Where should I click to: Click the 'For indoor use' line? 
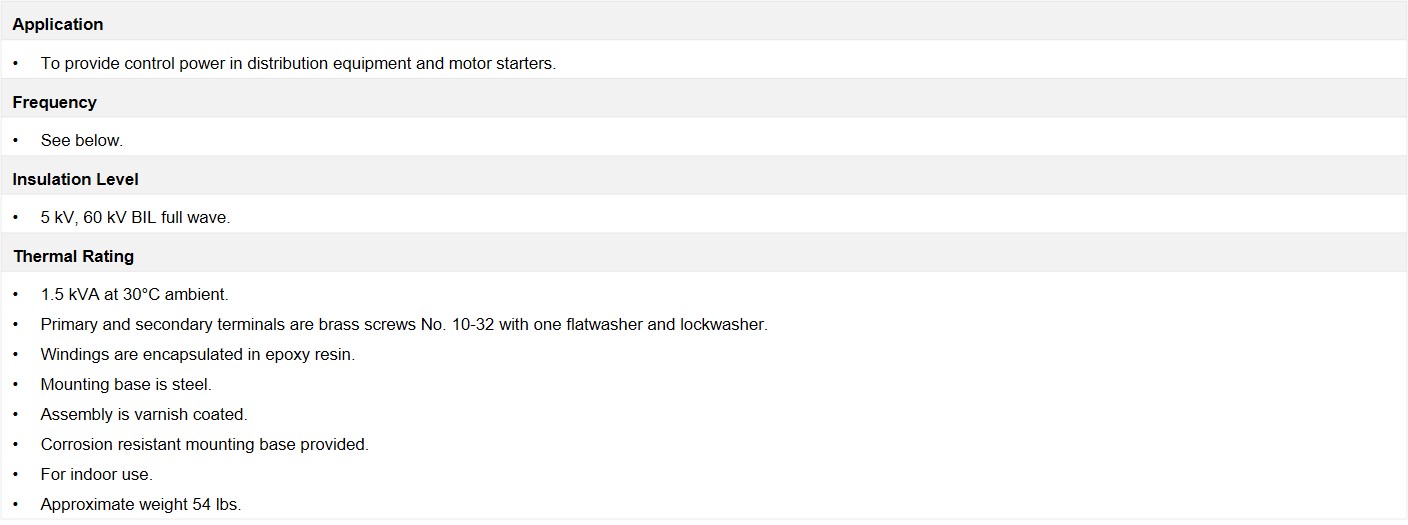pyautogui.click(x=97, y=474)
